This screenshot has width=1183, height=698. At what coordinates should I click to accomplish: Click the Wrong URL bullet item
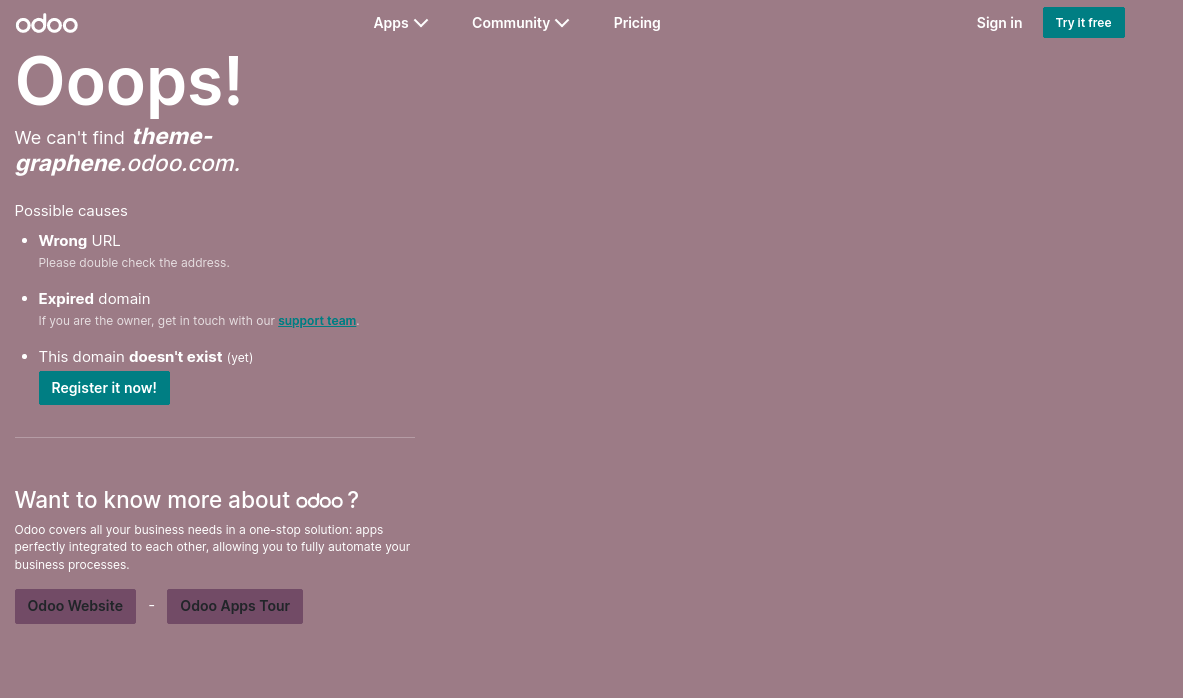tap(79, 240)
